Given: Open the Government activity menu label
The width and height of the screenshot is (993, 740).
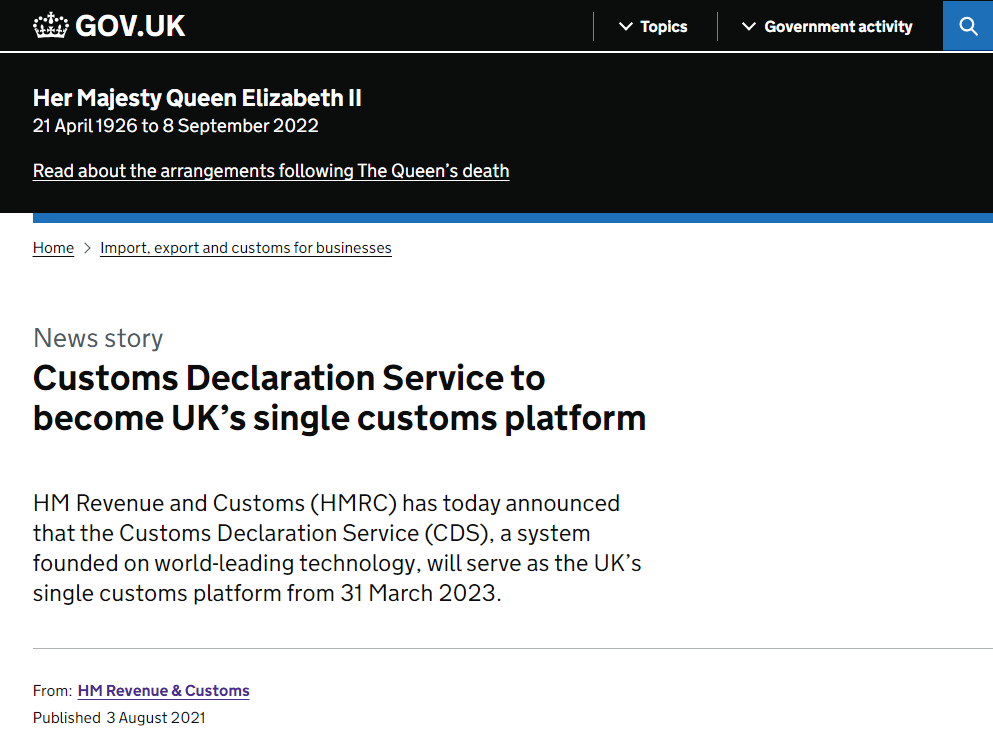Looking at the screenshot, I should tap(838, 27).
